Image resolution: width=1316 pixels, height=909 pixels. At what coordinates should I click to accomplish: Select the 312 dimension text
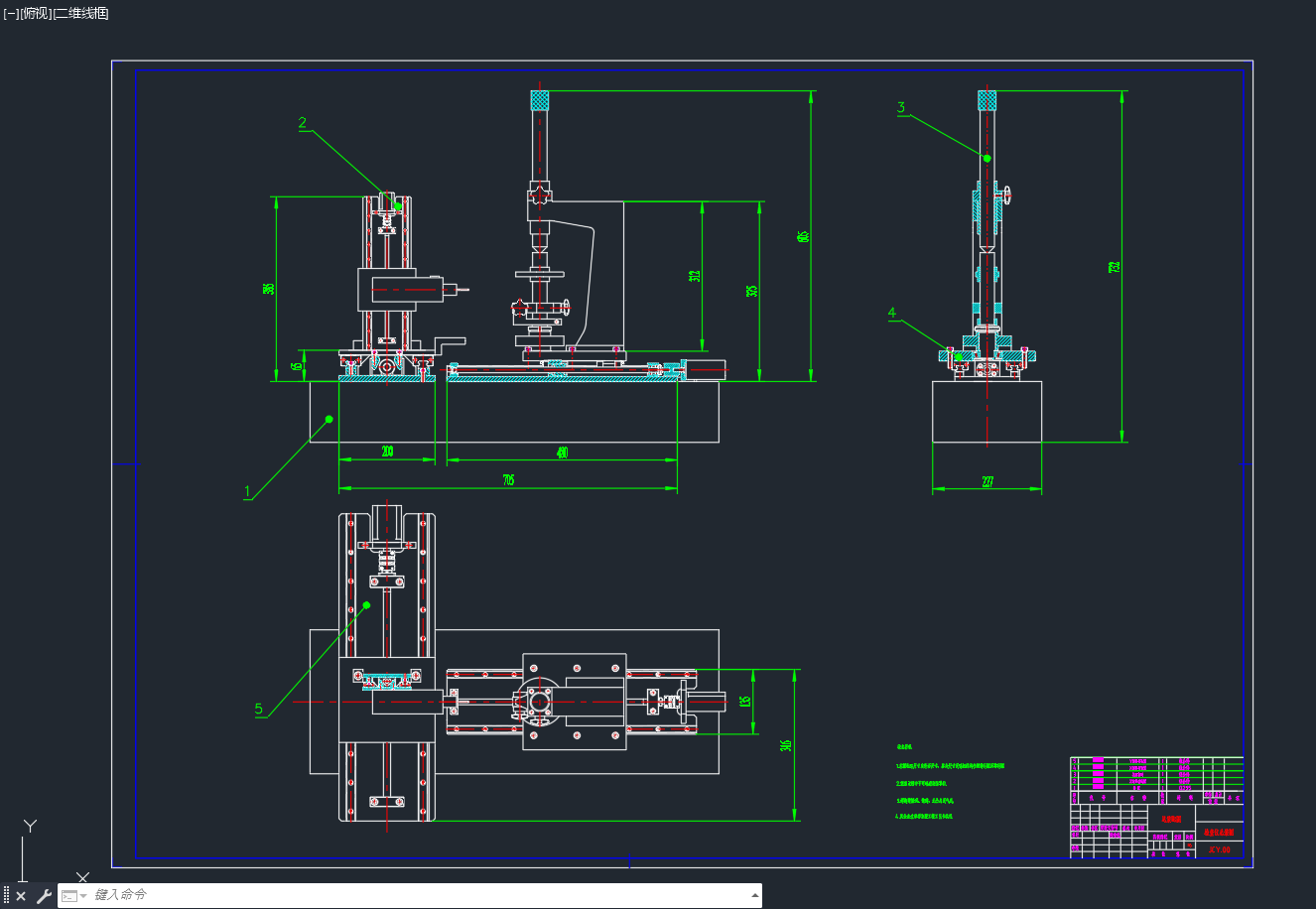pyautogui.click(x=696, y=275)
